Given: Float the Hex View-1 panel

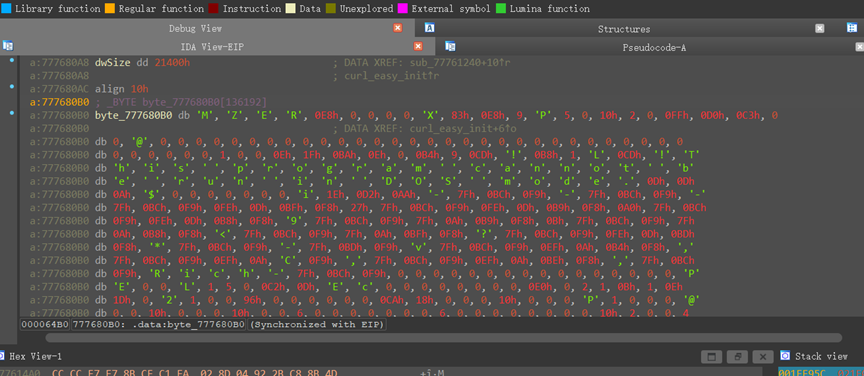Looking at the screenshot, I should (737, 357).
